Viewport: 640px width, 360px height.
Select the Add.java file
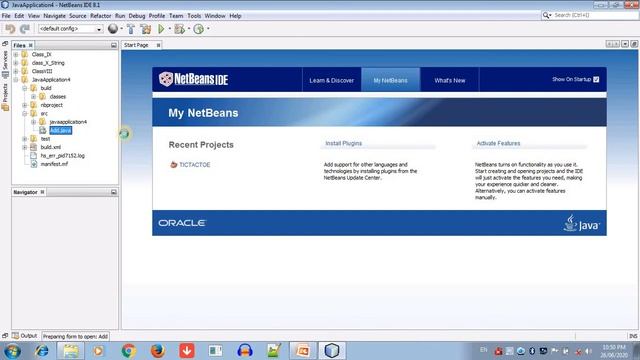[x=60, y=130]
